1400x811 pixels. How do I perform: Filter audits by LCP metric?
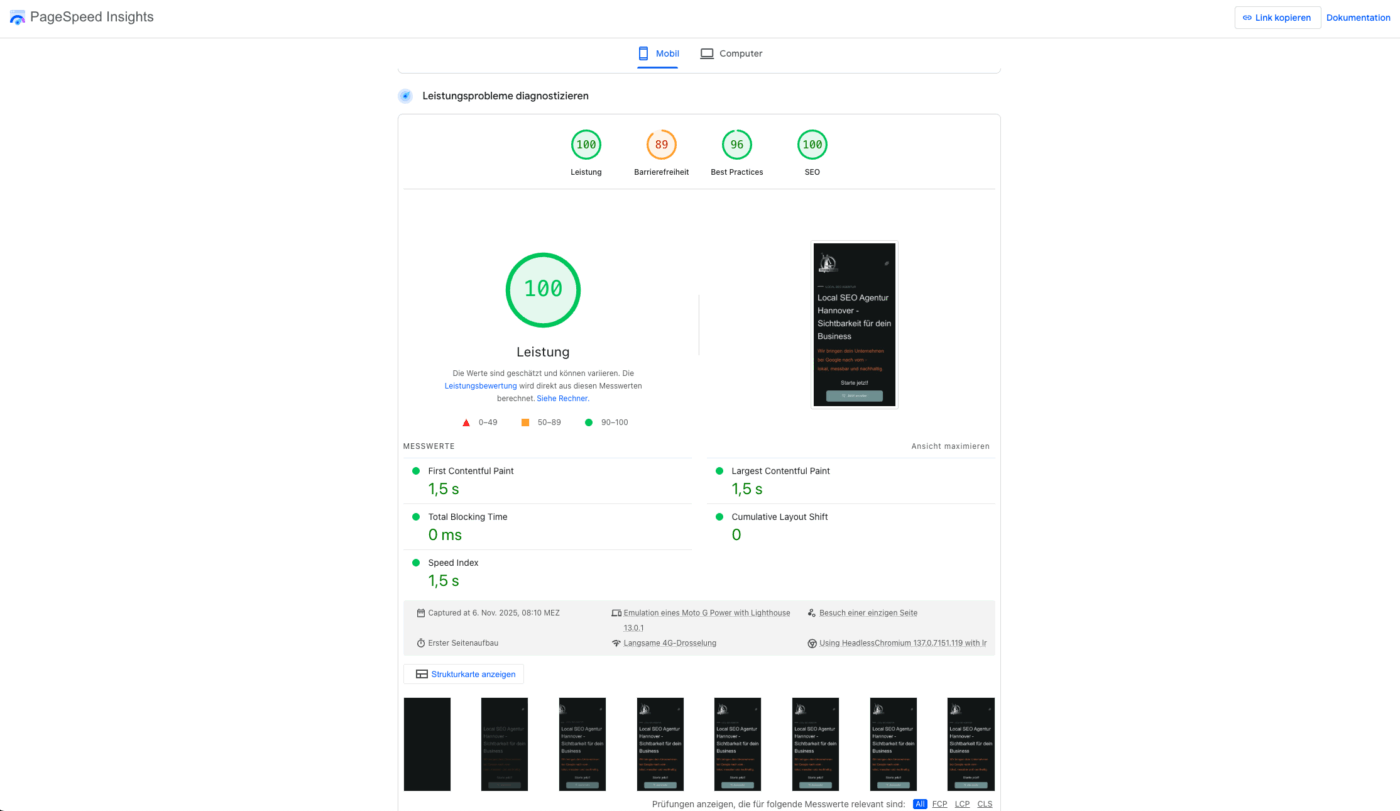[x=962, y=804]
